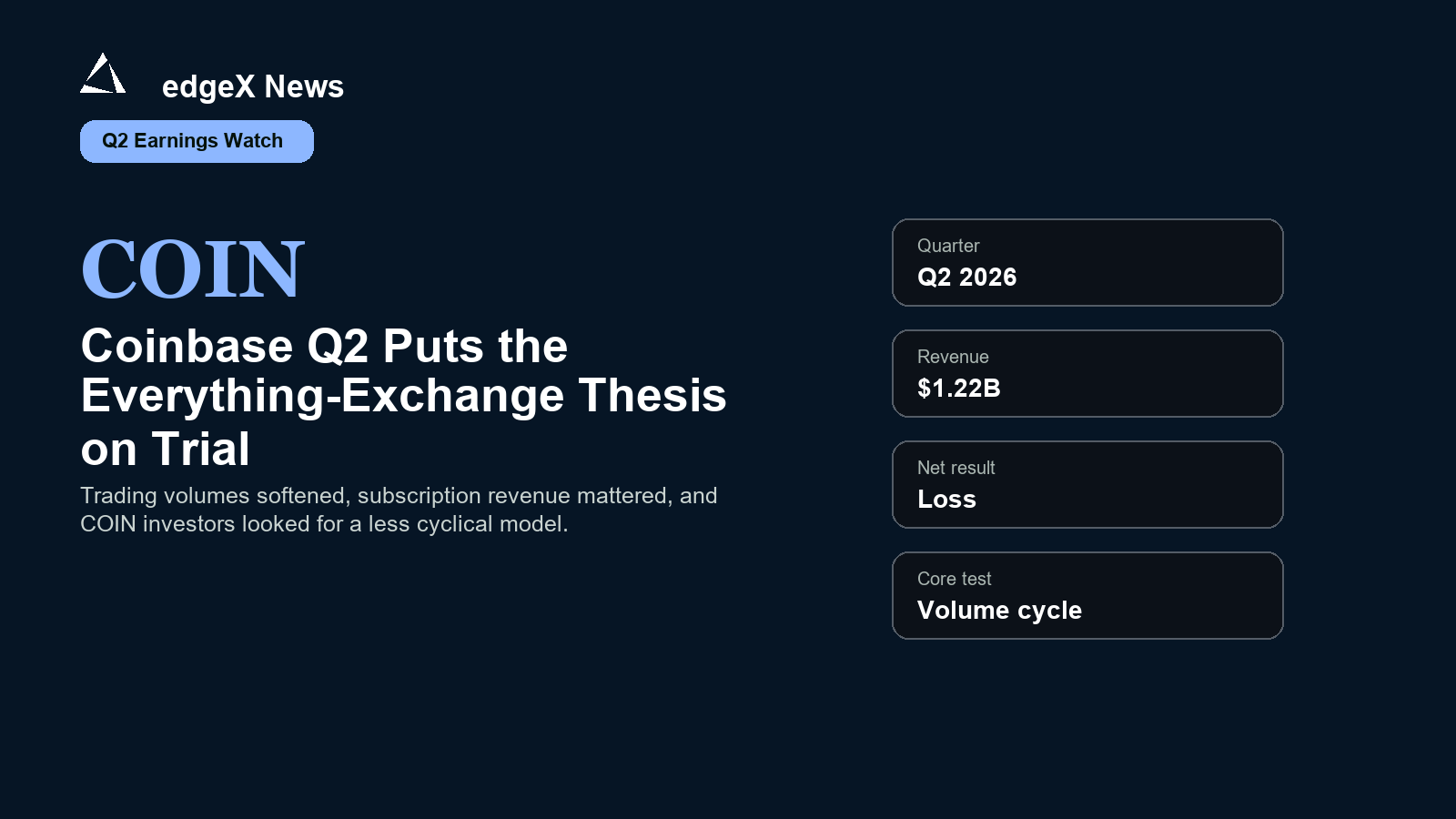Click the Quarter label text

pyautogui.click(x=948, y=246)
